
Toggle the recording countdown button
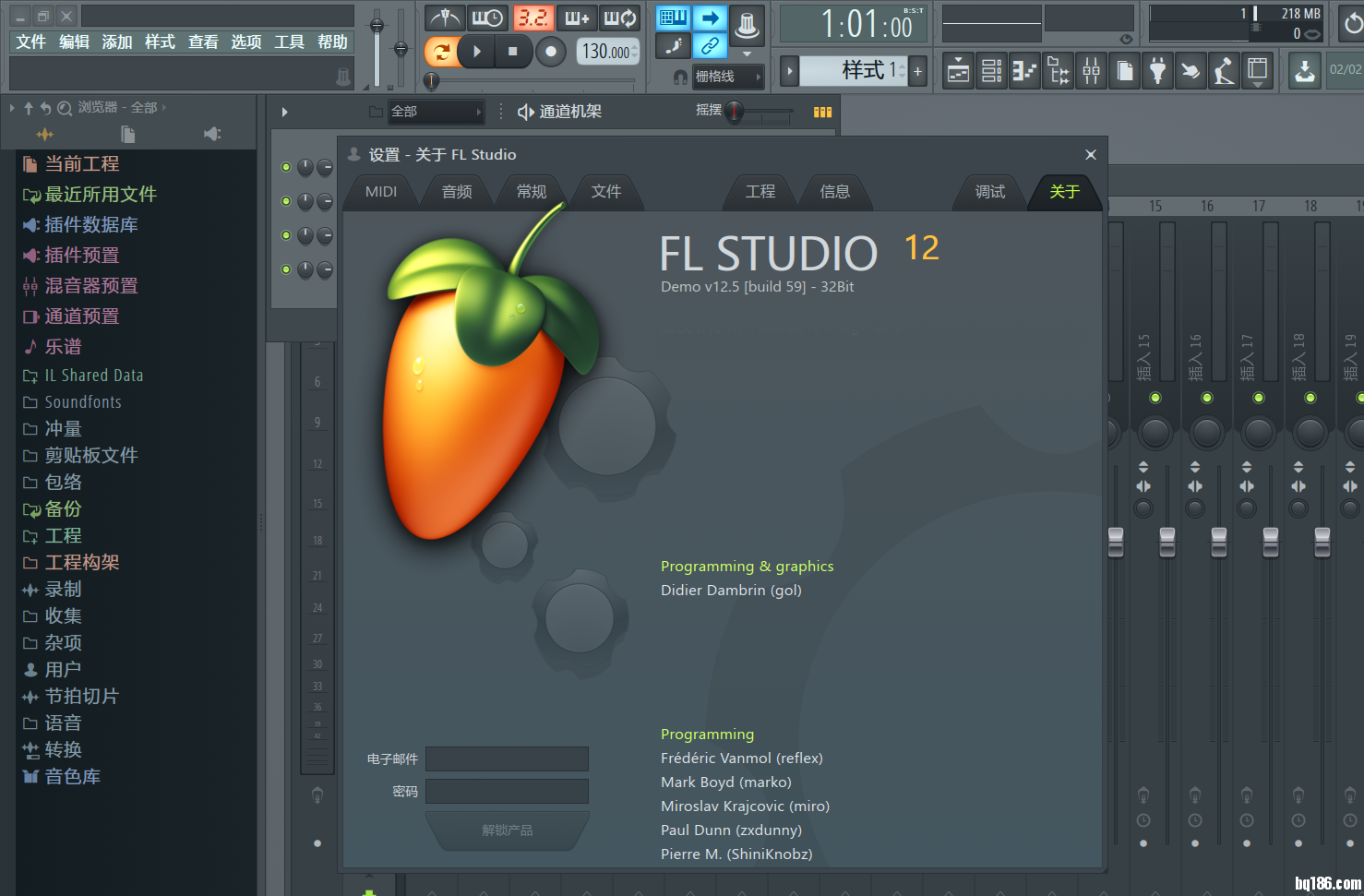[x=532, y=18]
